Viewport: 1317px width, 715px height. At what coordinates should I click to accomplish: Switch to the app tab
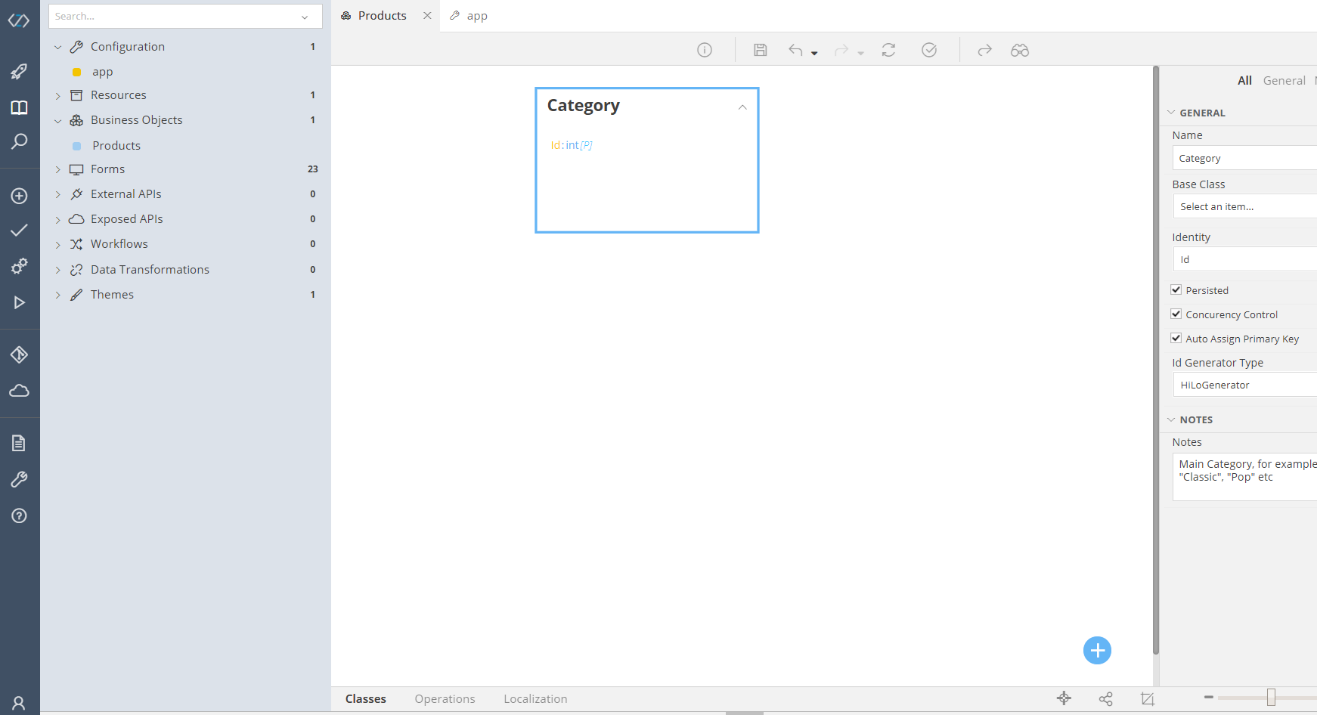(477, 16)
